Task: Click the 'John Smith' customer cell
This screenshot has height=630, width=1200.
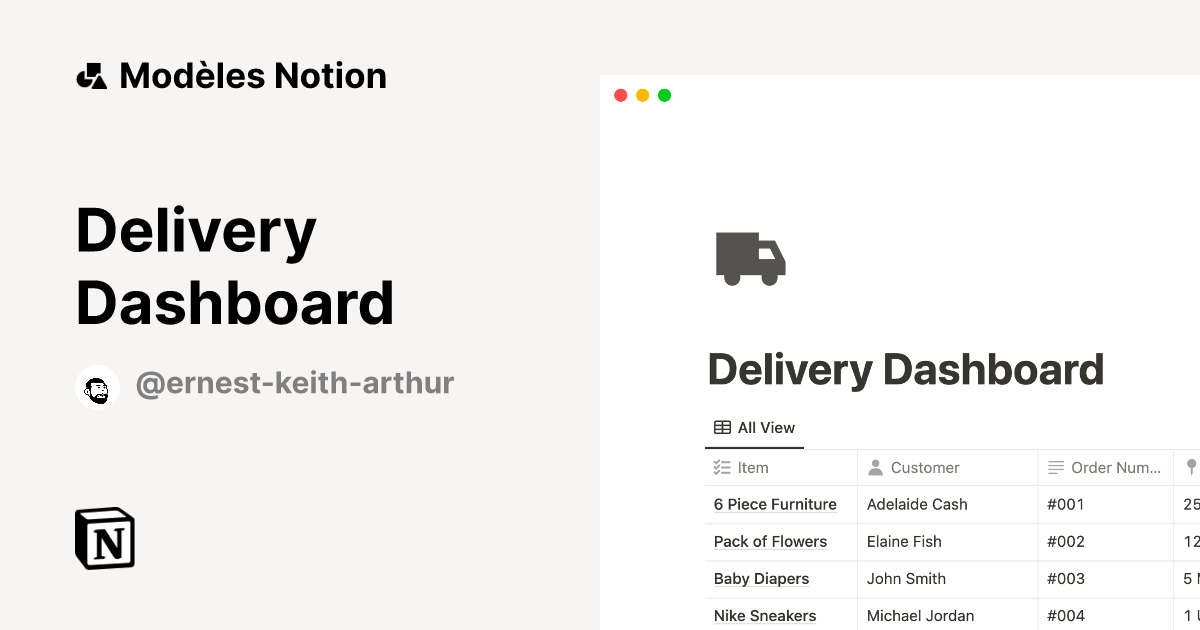Action: tap(906, 578)
